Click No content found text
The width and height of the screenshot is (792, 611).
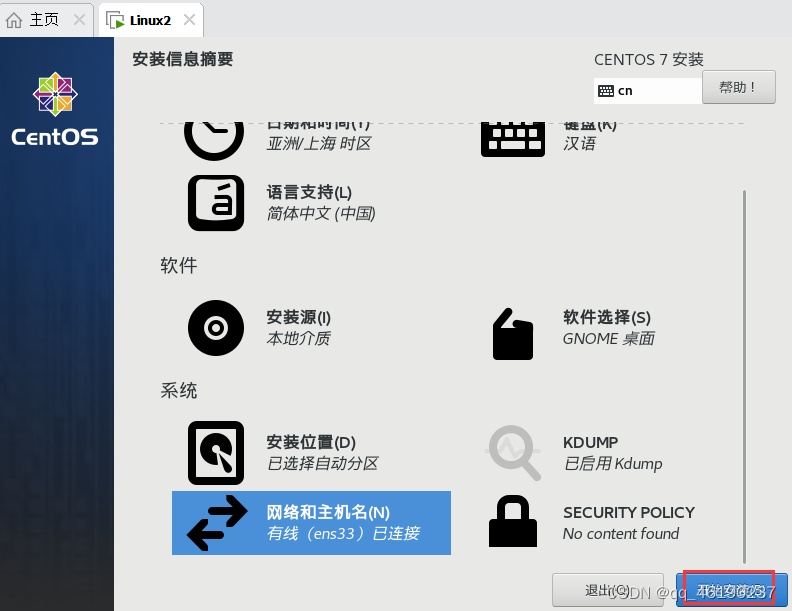(621, 534)
